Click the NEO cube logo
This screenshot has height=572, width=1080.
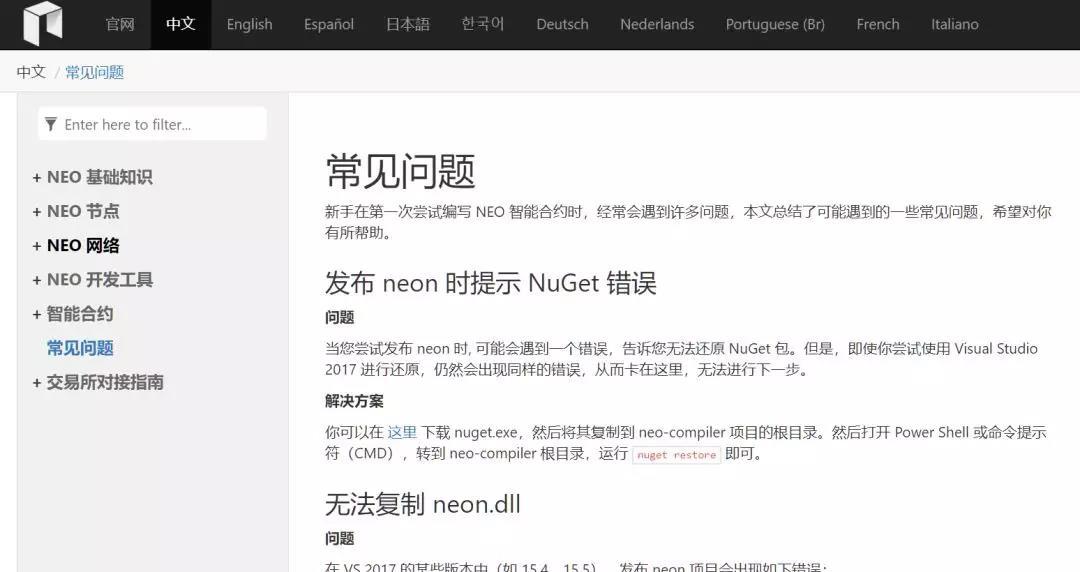point(43,23)
